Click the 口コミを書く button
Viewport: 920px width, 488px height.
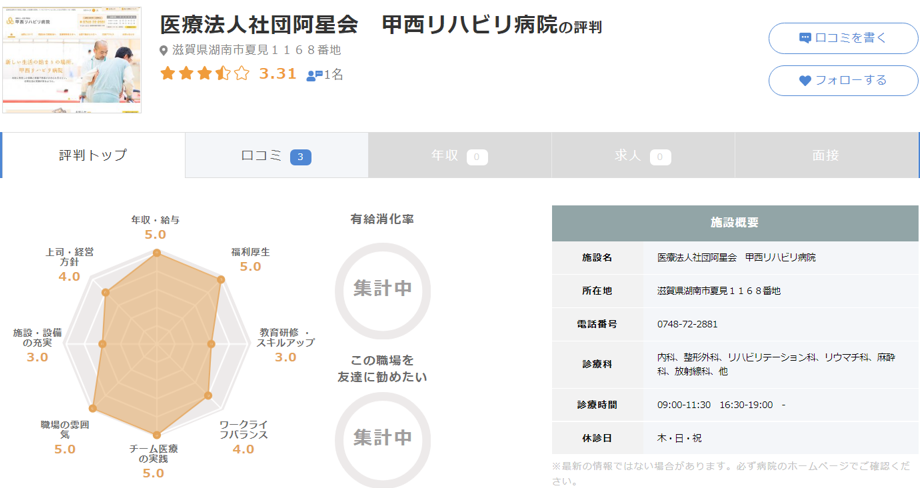pos(843,38)
